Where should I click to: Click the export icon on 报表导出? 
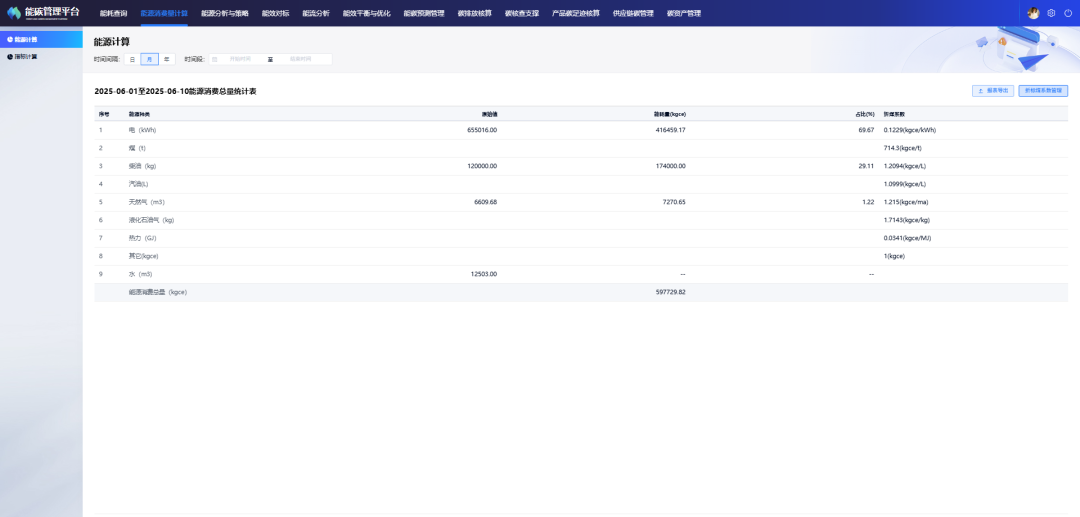(x=980, y=91)
